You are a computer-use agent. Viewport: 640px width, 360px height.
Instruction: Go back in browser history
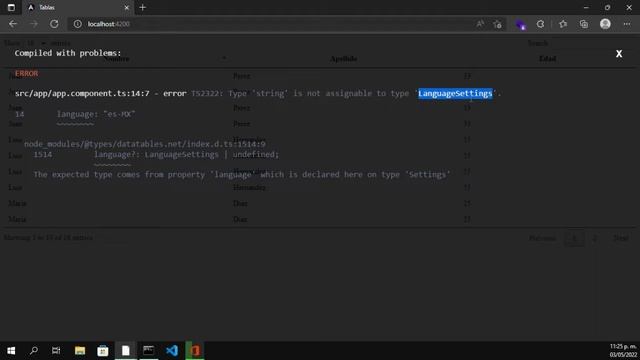13,24
